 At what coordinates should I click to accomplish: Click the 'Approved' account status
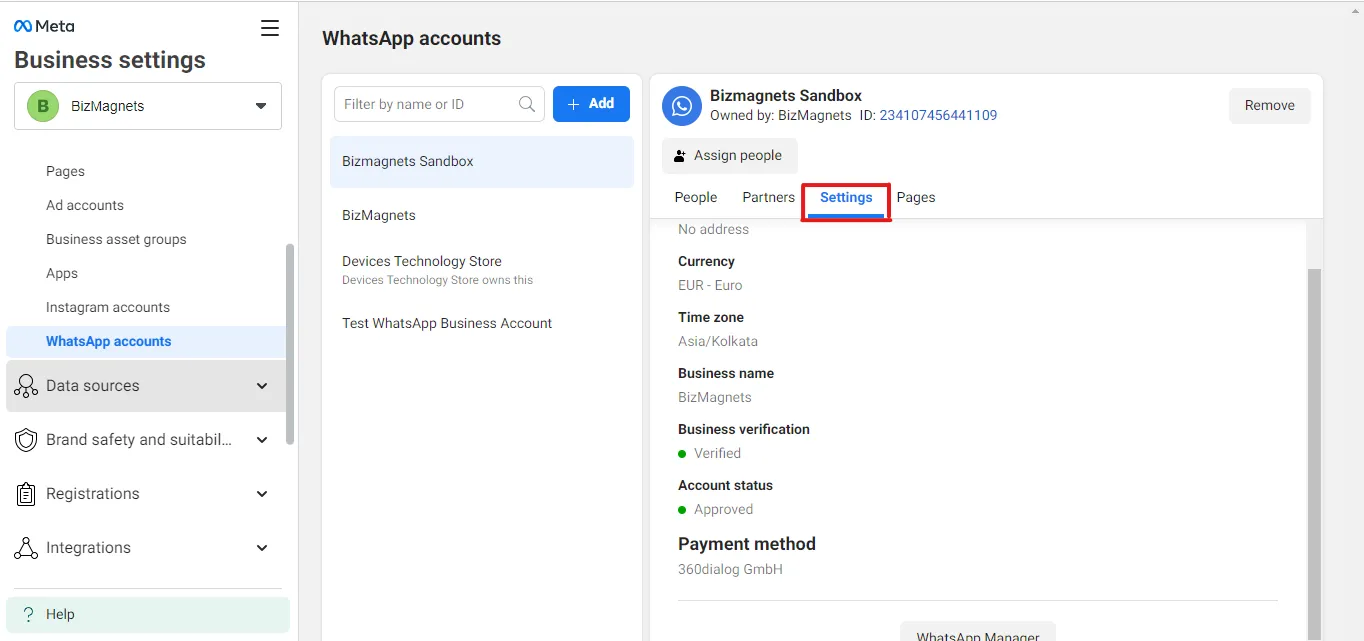723,509
